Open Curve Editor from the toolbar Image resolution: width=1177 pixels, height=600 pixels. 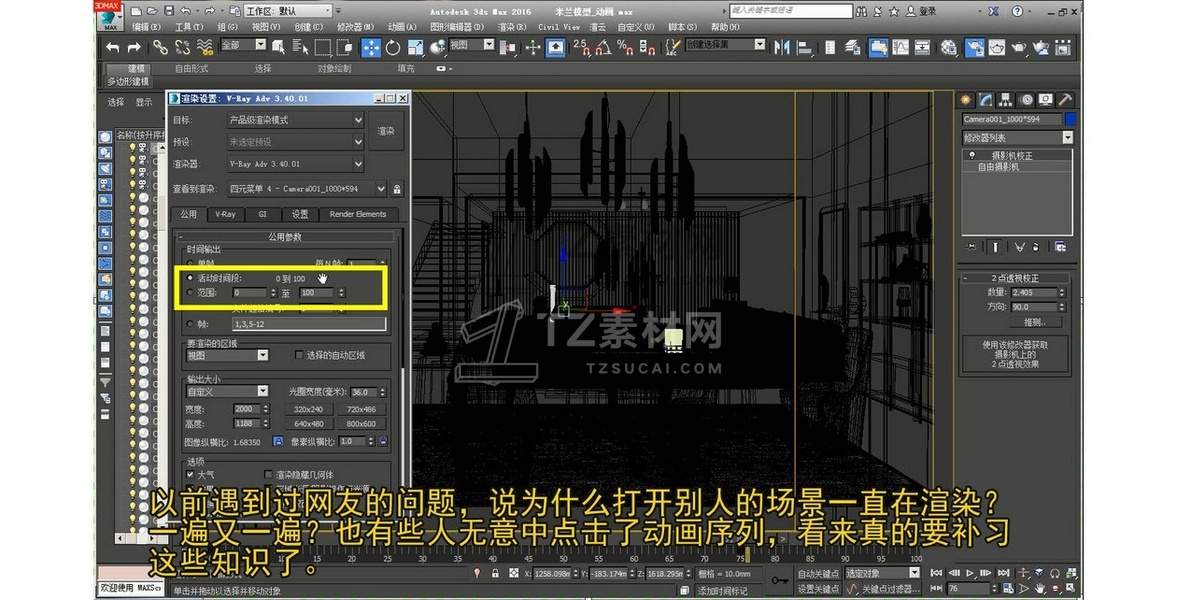click(x=900, y=47)
